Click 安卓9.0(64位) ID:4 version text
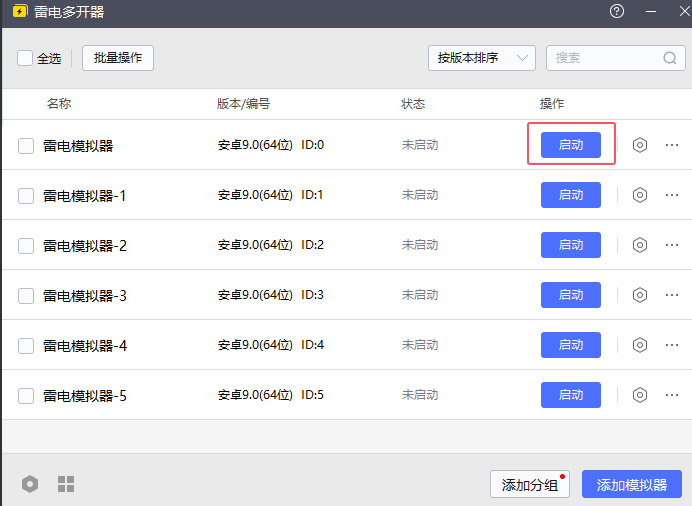The height and width of the screenshot is (506, 692). tap(271, 345)
